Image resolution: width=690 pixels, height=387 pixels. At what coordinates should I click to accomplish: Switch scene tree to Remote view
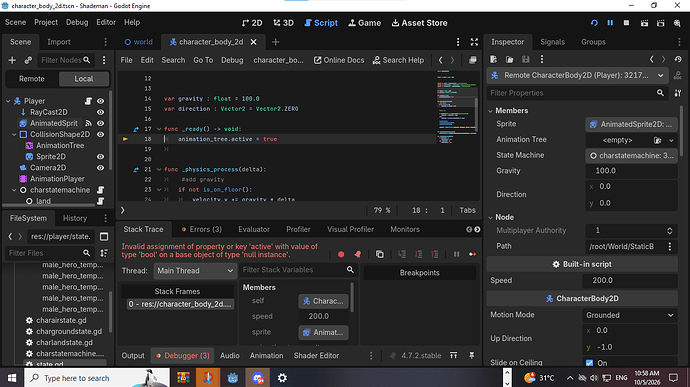point(32,79)
